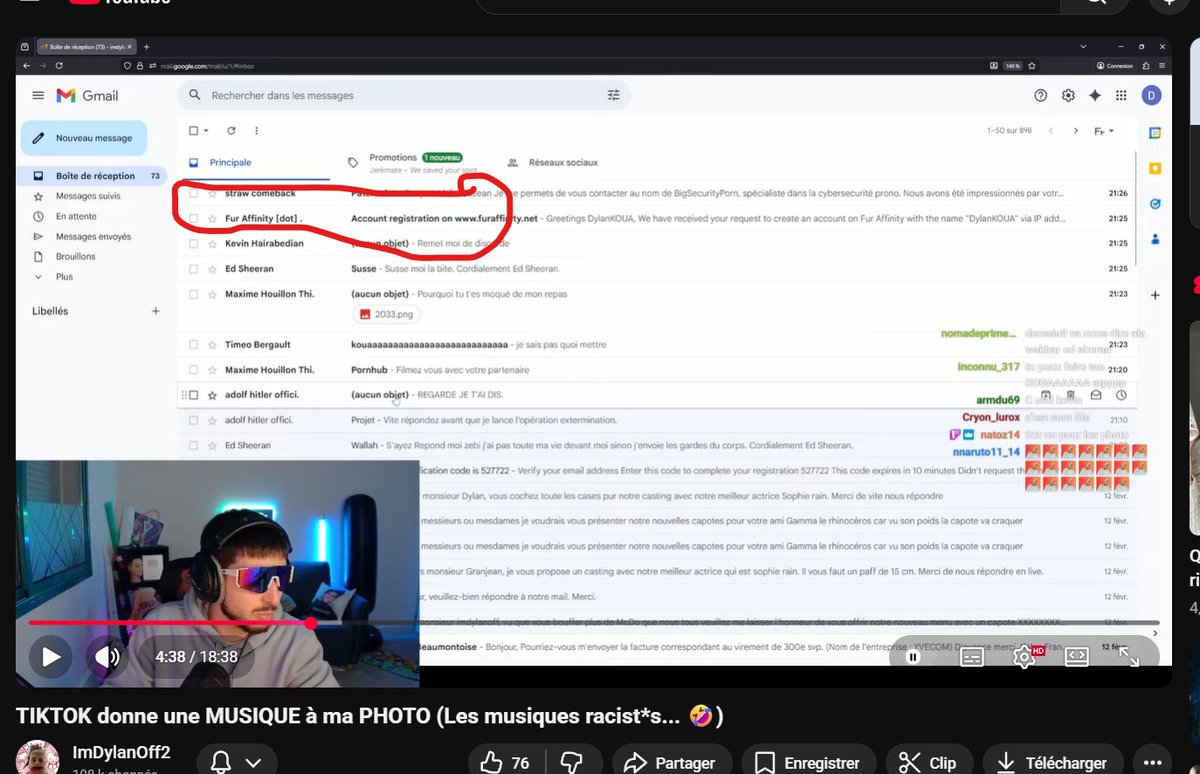Open Google Calendar in the side panel

point(1155,133)
